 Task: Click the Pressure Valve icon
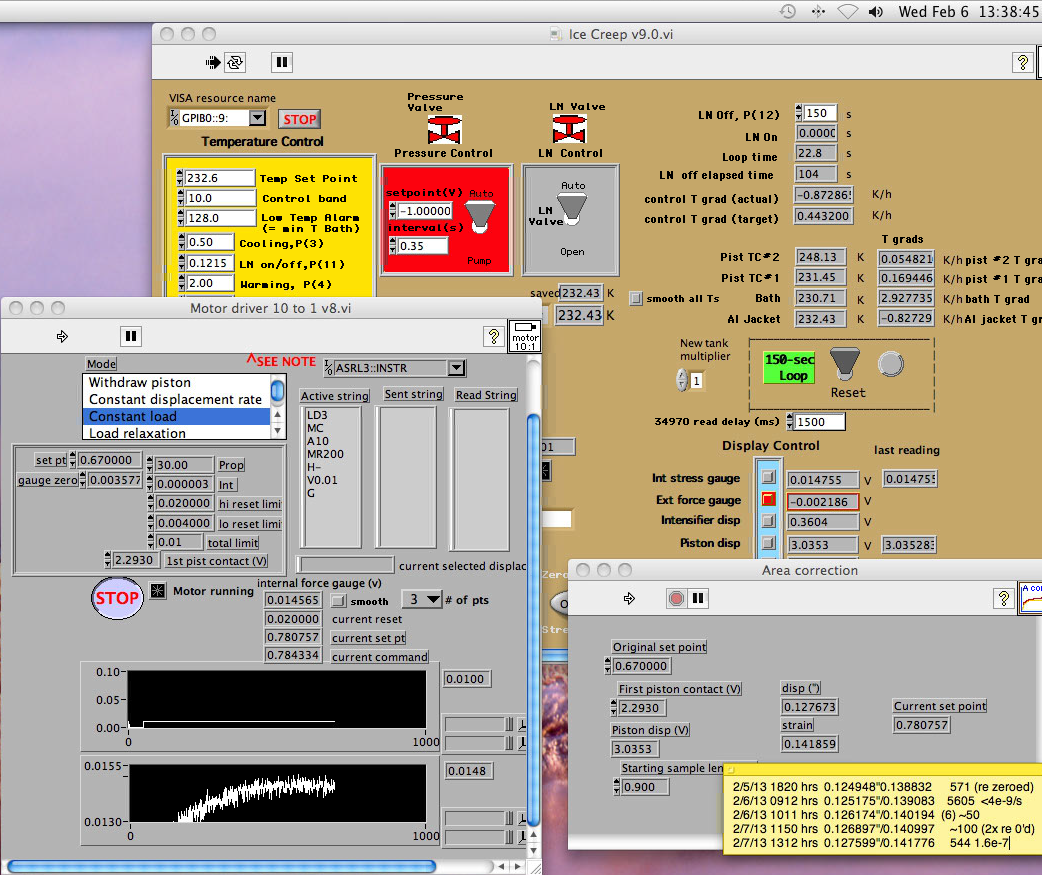click(443, 130)
